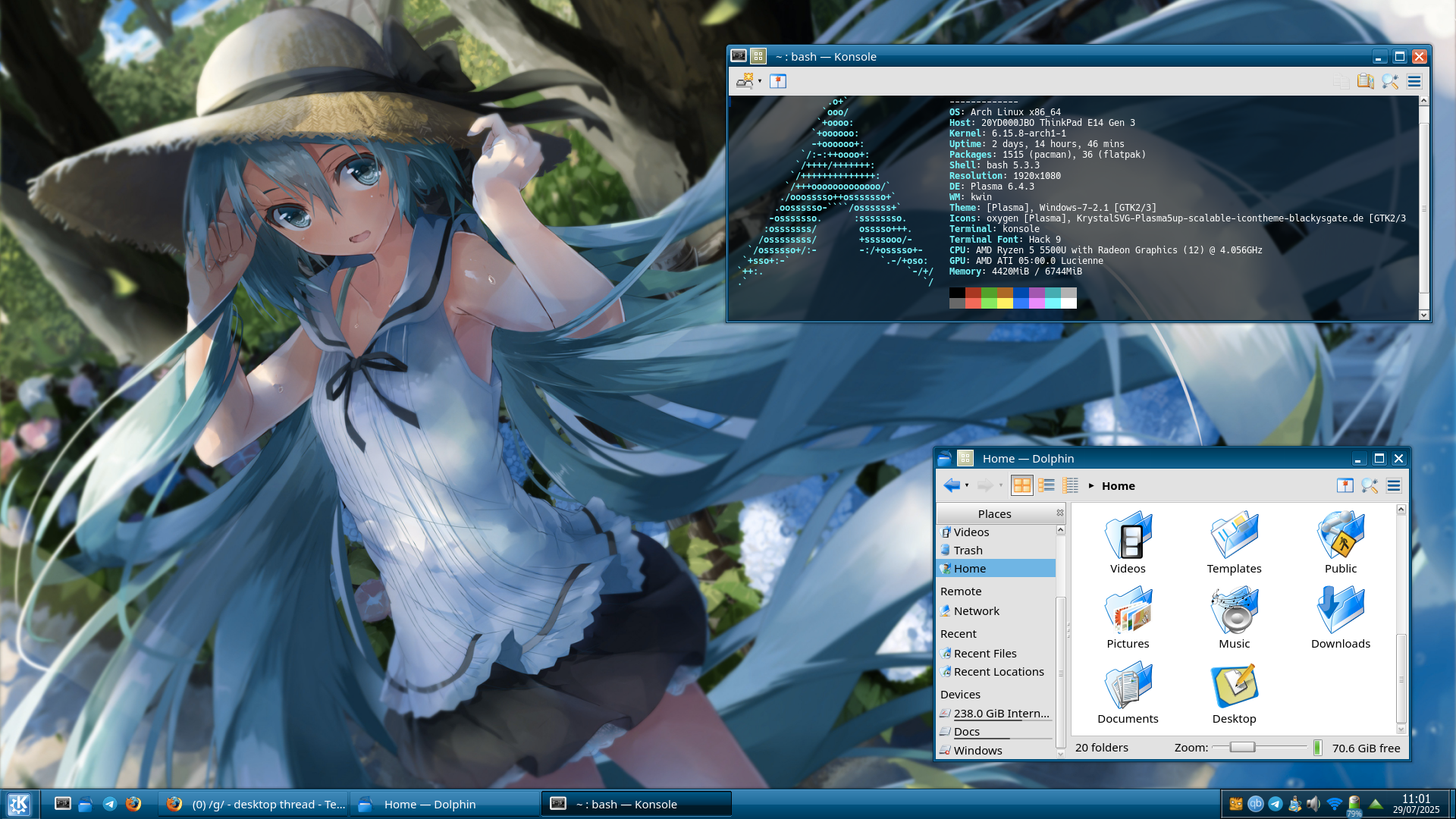The width and height of the screenshot is (1456, 819).
Task: Switch to bash — Konsole taskbar entry
Action: point(637,804)
